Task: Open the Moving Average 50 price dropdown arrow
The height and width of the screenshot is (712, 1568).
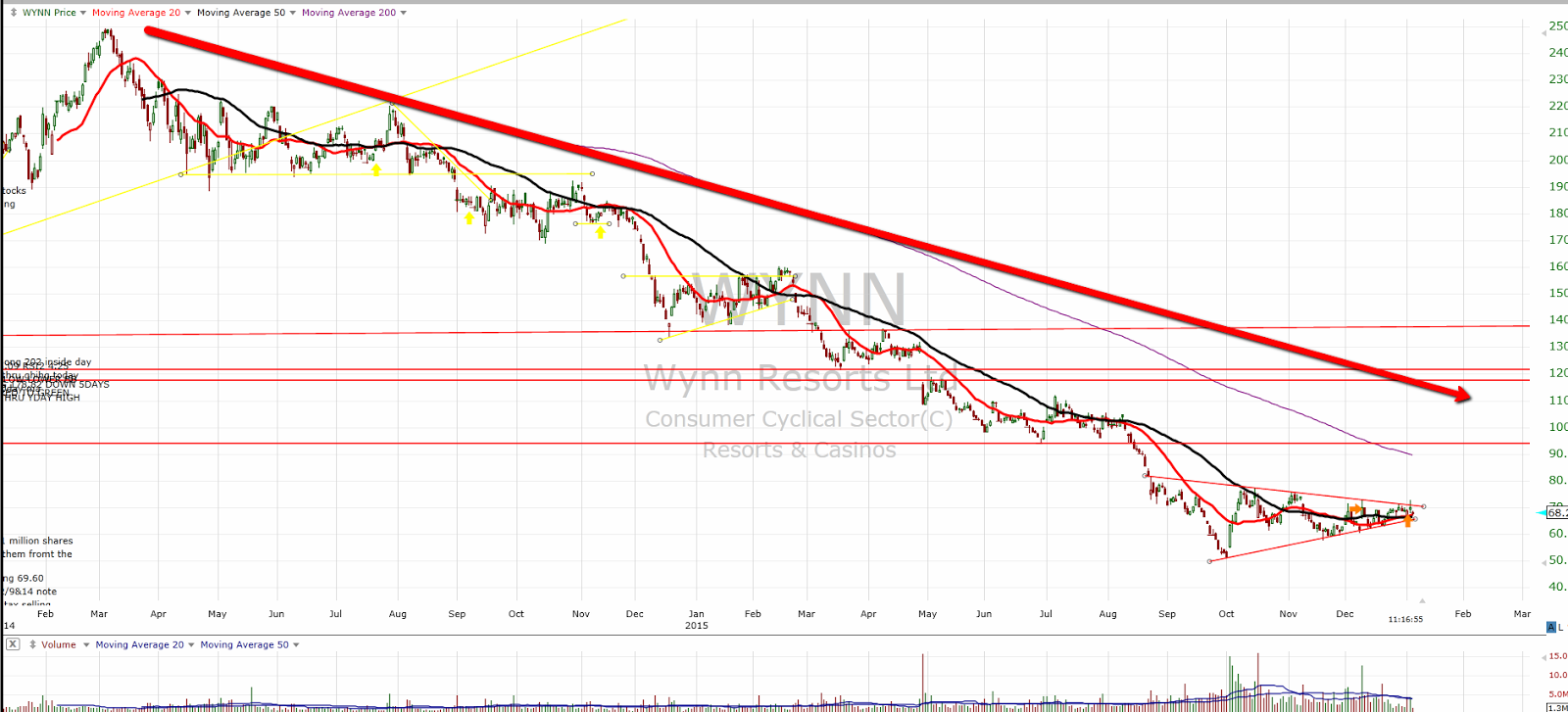Action: coord(293,13)
